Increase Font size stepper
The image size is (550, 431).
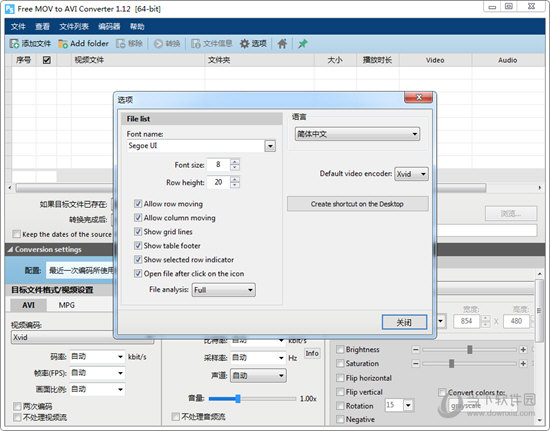coord(235,162)
